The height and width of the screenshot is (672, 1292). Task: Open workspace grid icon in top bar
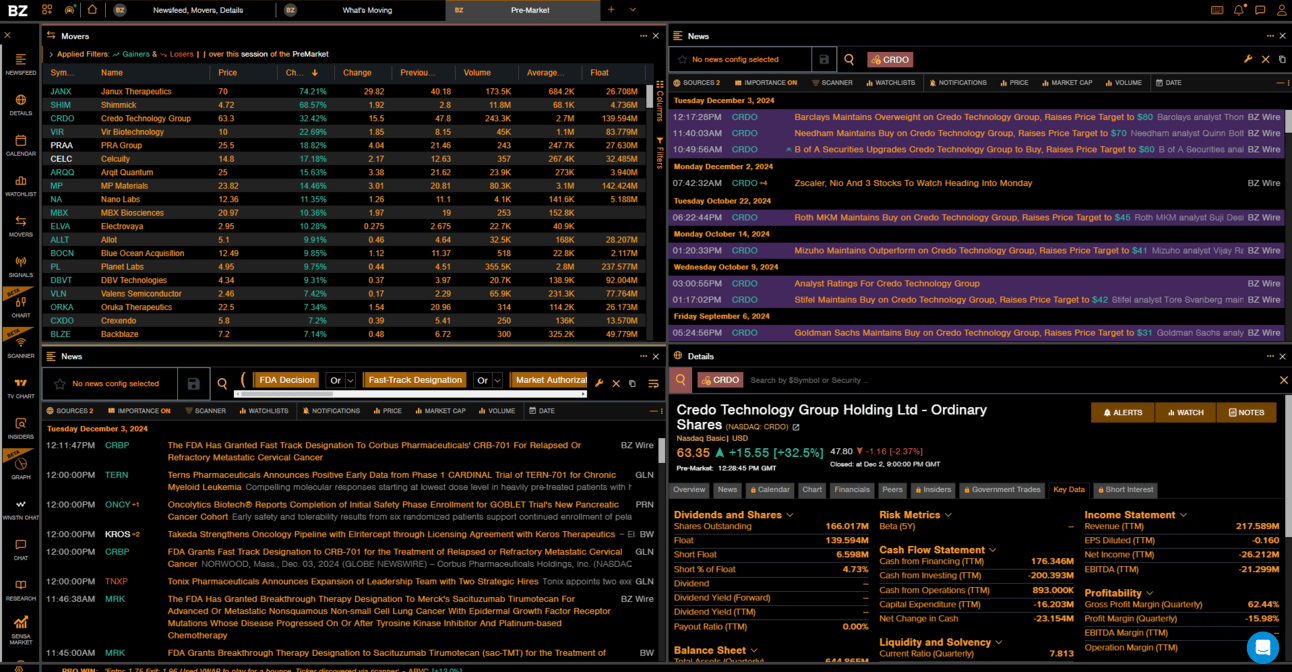point(47,10)
